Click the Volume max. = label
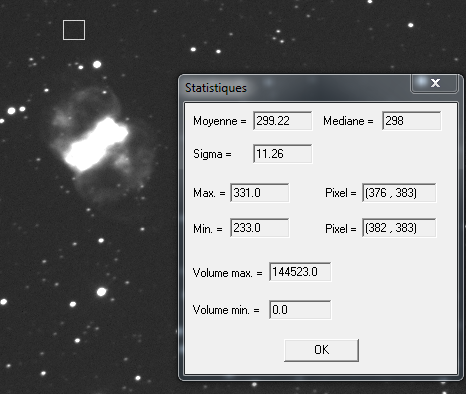 coord(228,273)
